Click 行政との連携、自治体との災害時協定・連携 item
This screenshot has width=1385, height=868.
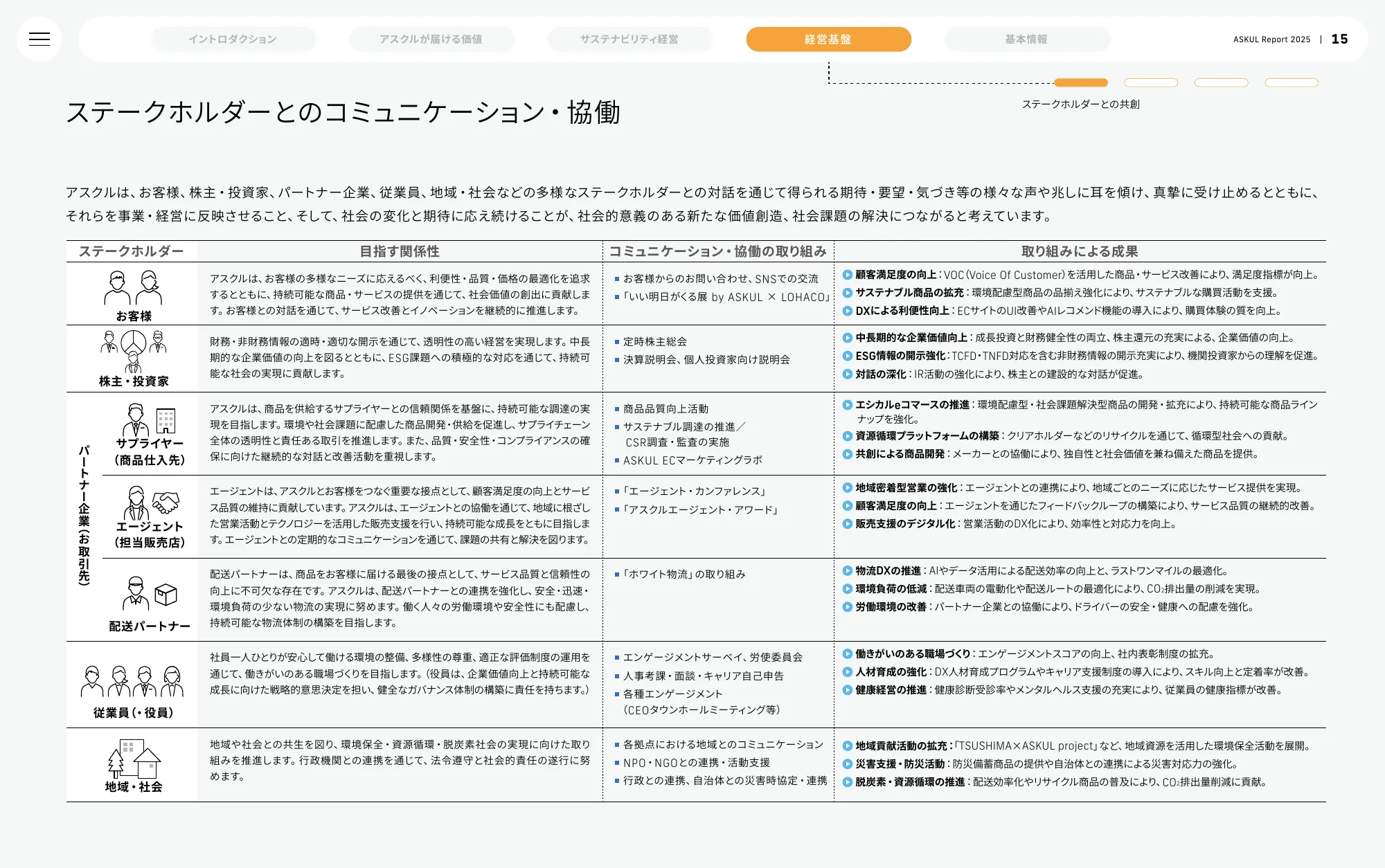(x=725, y=781)
